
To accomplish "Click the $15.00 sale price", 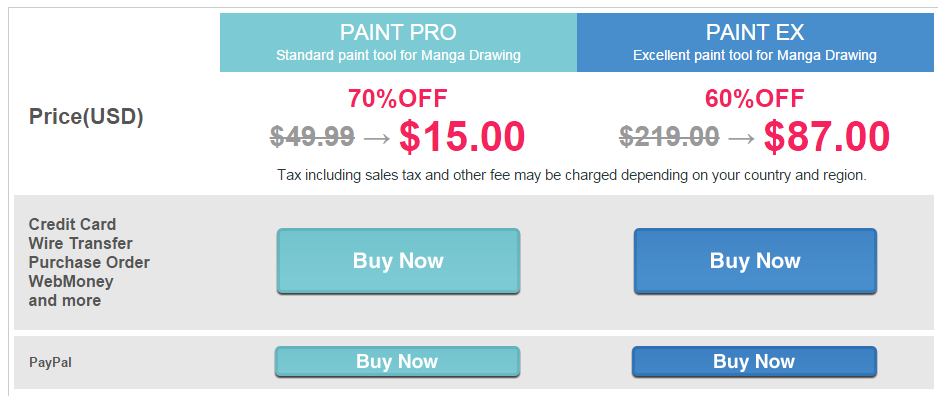I will point(462,136).
